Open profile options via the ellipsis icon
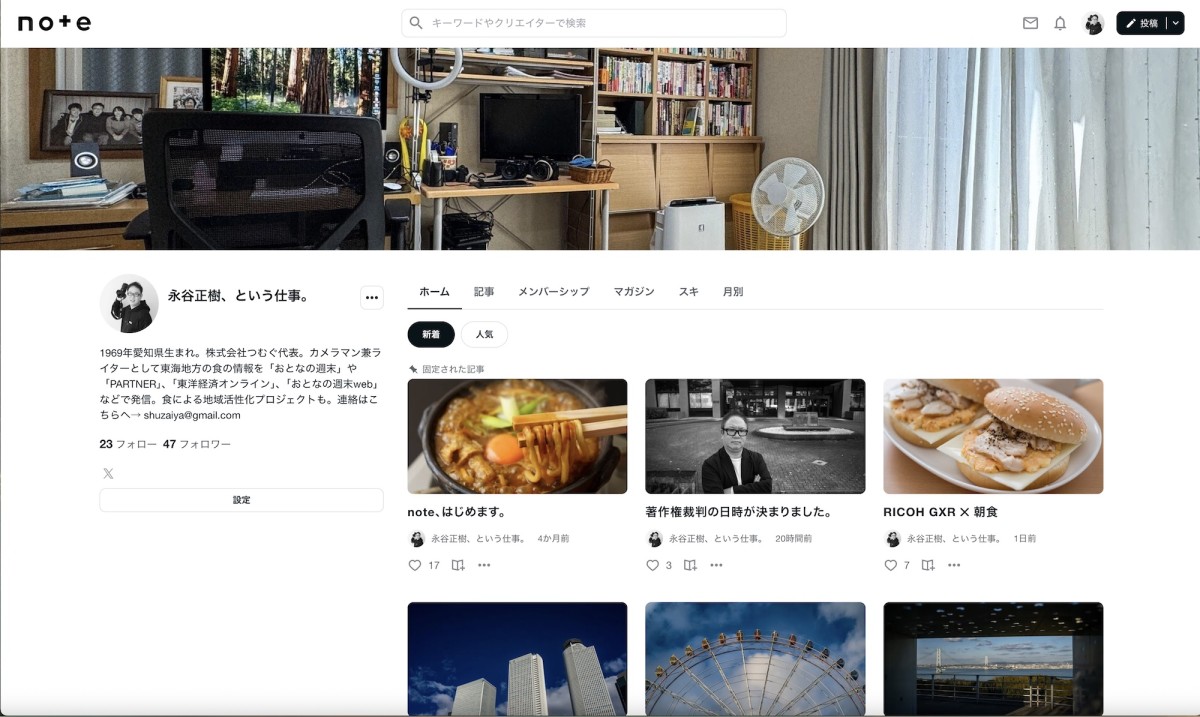The height and width of the screenshot is (717, 1200). click(x=371, y=297)
